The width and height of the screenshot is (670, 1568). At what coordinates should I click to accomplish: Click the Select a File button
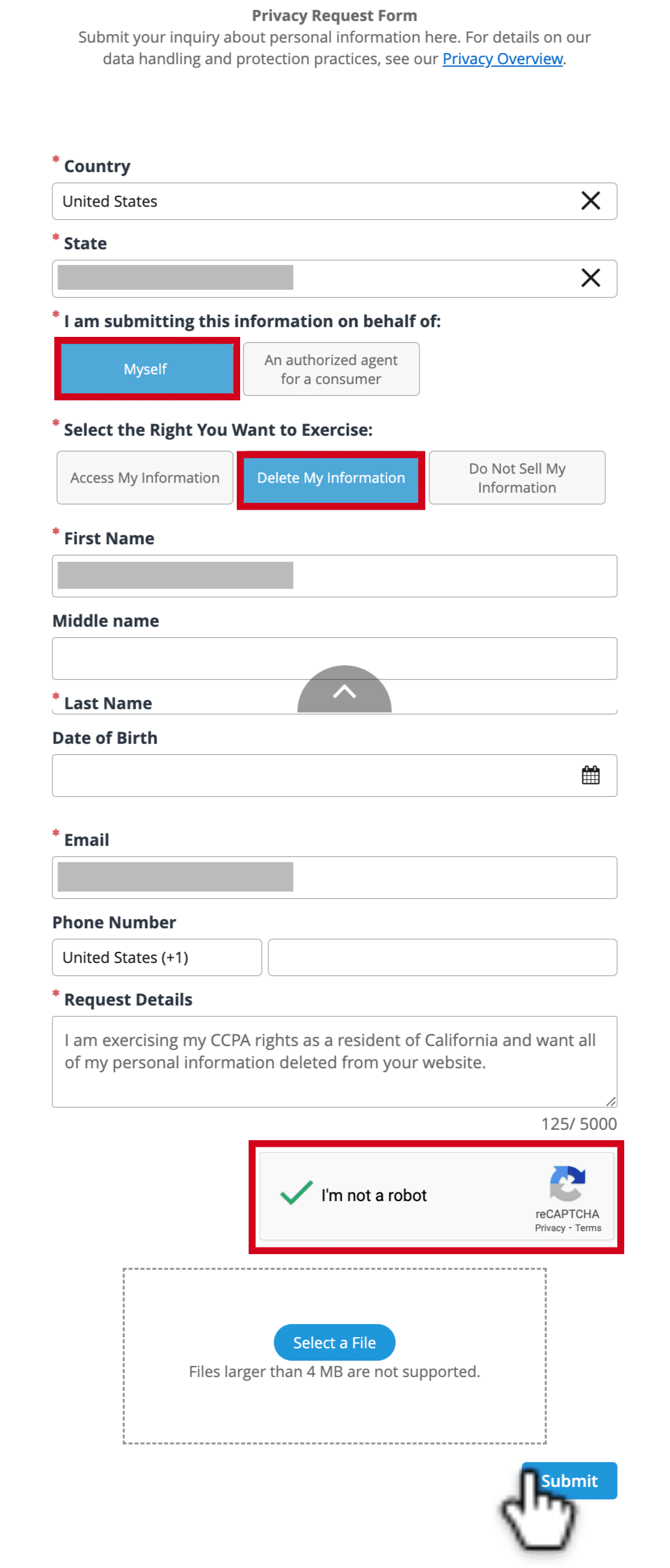334,1342
